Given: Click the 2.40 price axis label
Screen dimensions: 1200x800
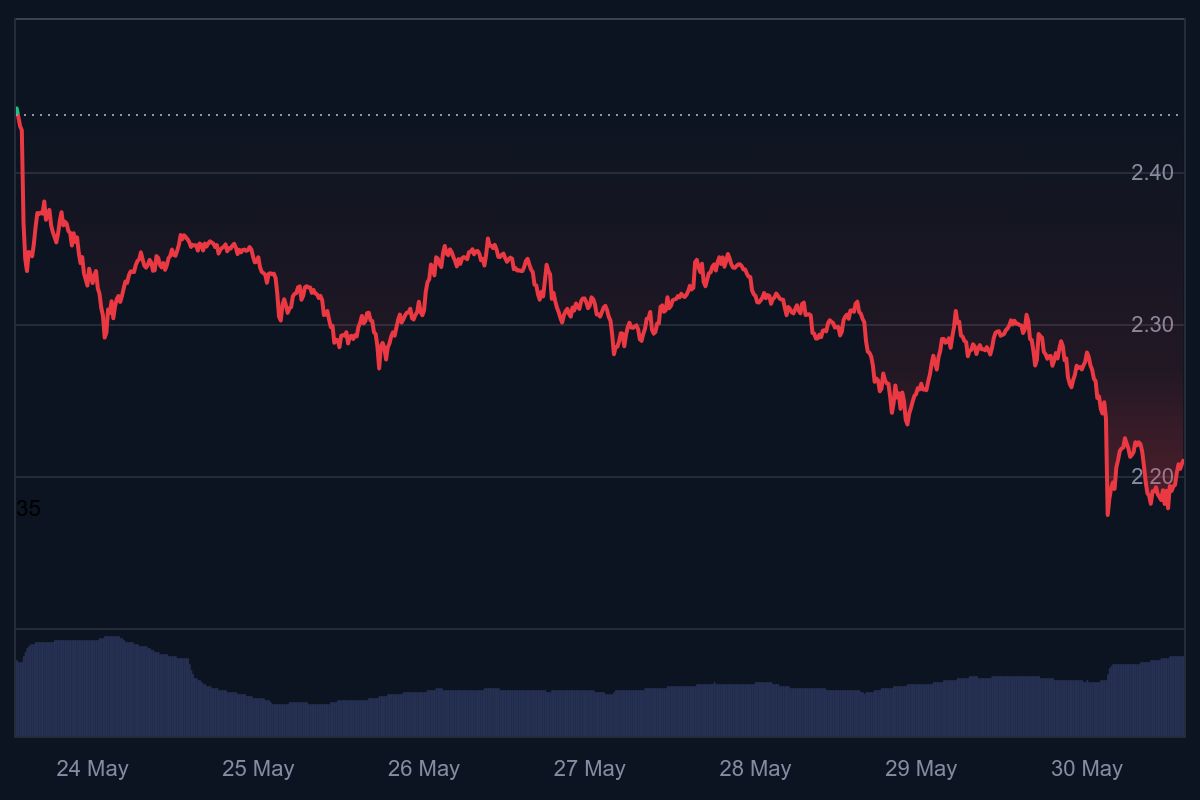Looking at the screenshot, I should point(1152,173).
